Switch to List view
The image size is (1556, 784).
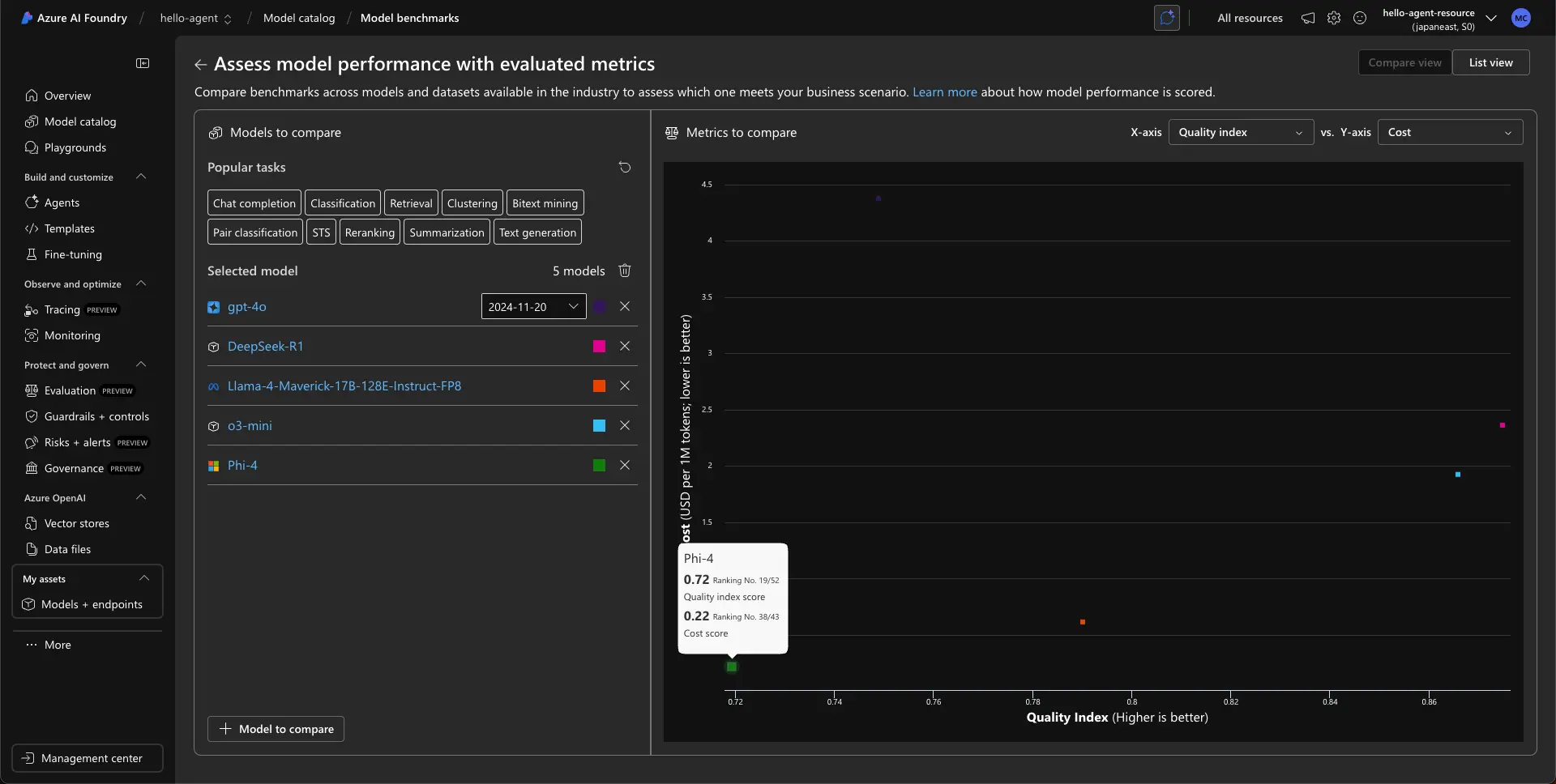1490,62
